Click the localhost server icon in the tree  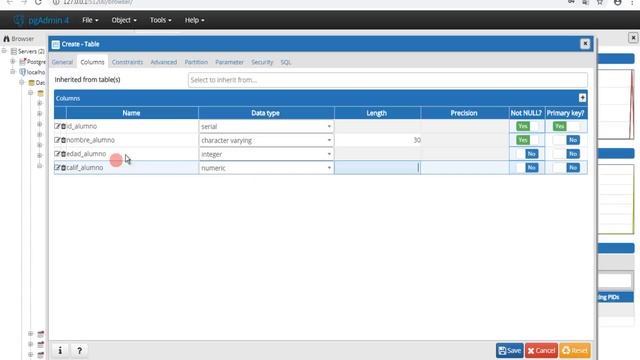tap(22, 72)
